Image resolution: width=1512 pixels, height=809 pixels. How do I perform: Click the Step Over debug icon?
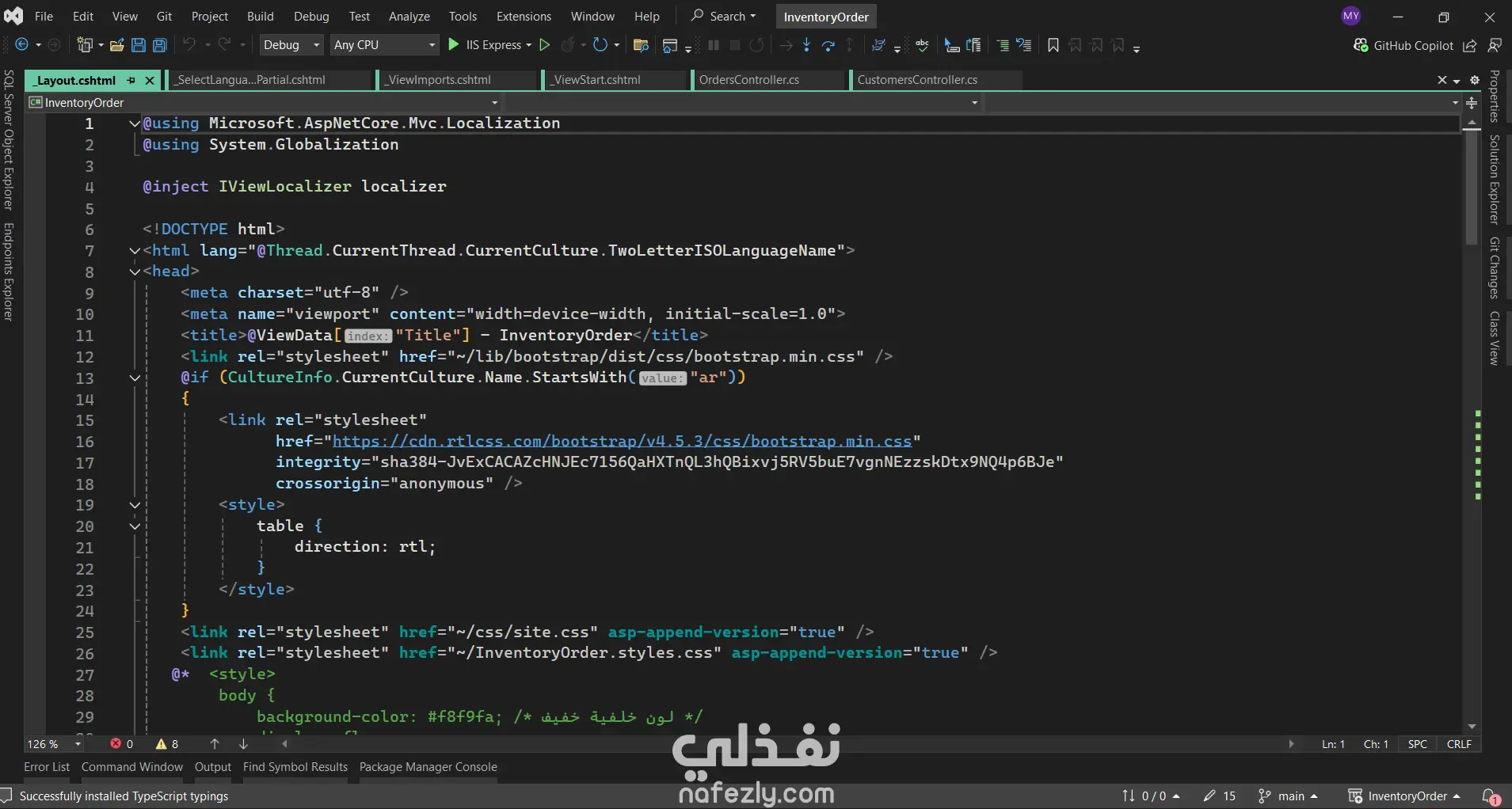click(x=828, y=45)
